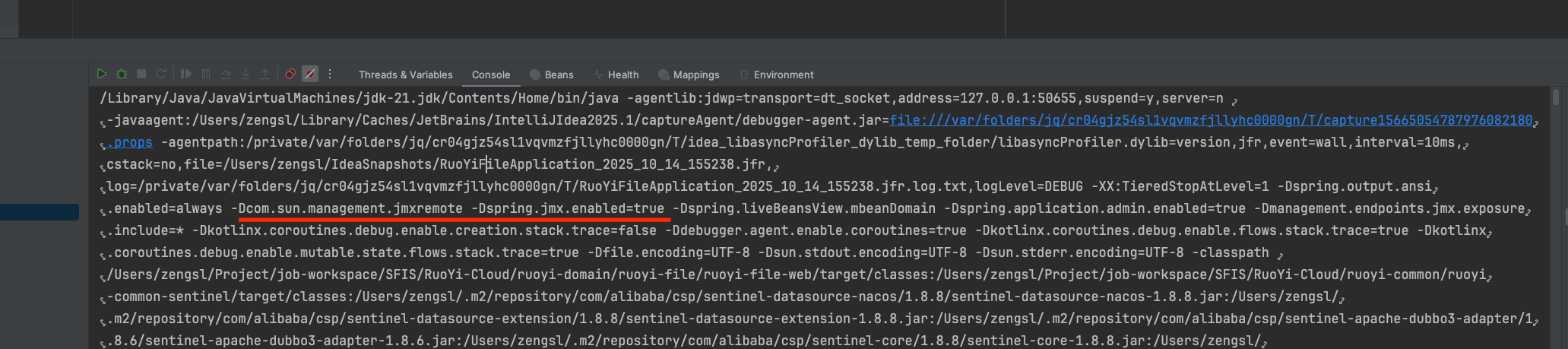This screenshot has width=1568, height=349.
Task: Open the three-dot more actions menu
Action: tap(330, 75)
